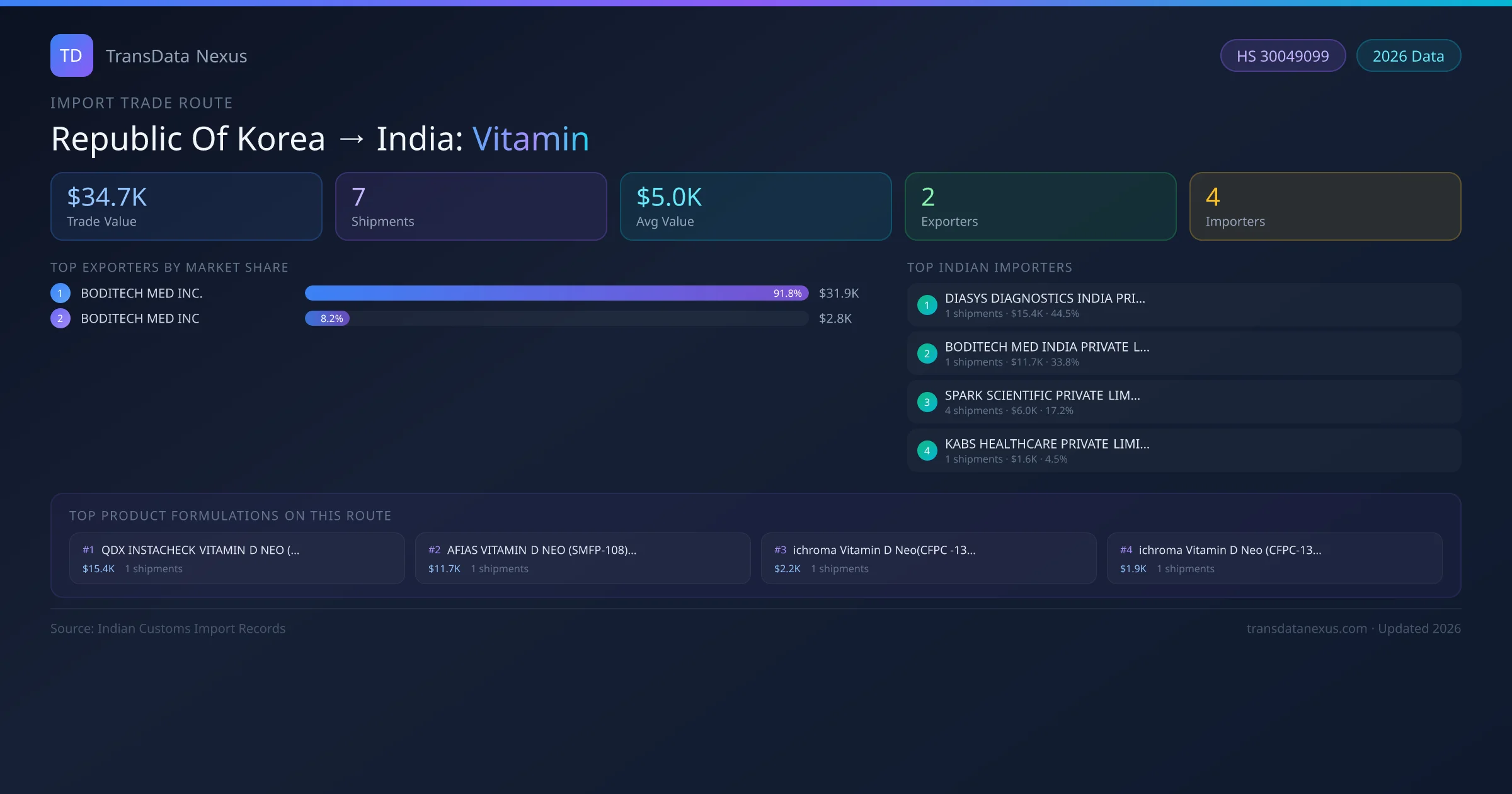The image size is (1512, 794).
Task: Click the transdatanexus.com footer link
Action: tap(1306, 628)
